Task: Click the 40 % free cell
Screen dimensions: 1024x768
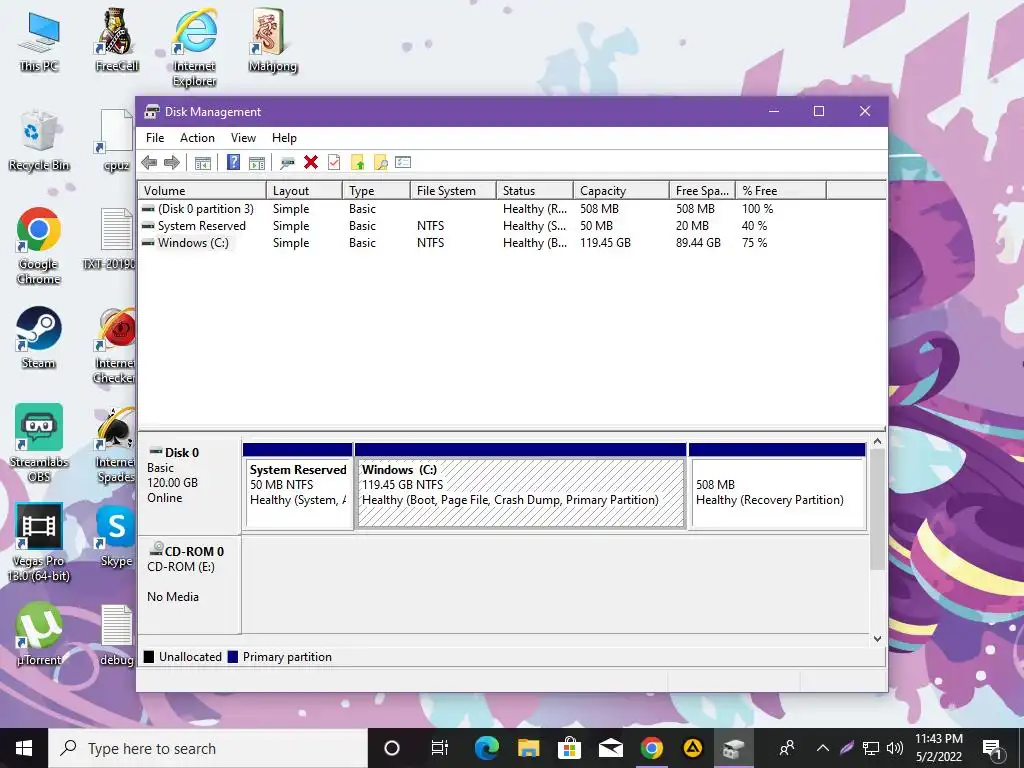Action: click(x=754, y=226)
